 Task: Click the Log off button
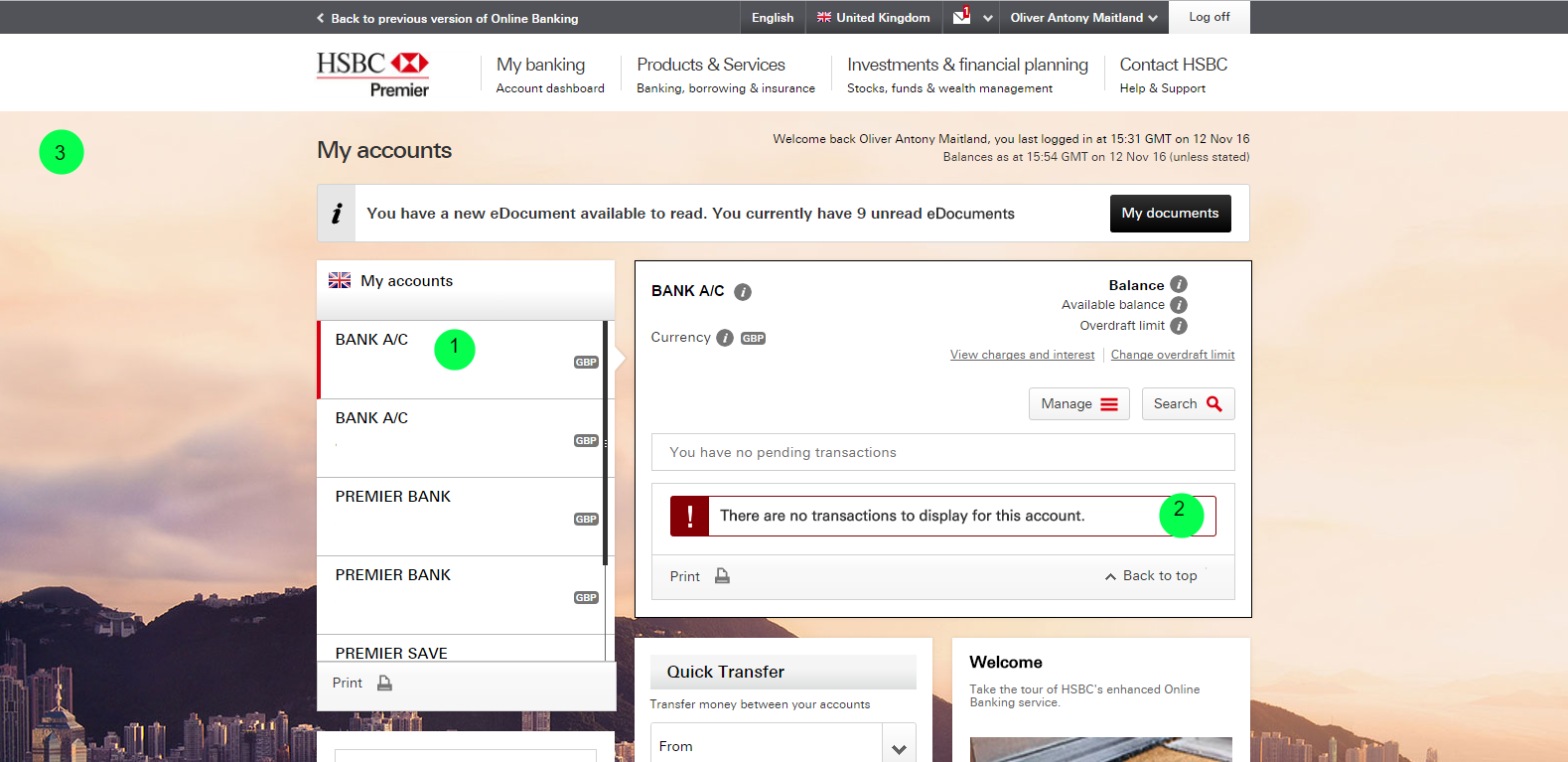[1209, 17]
